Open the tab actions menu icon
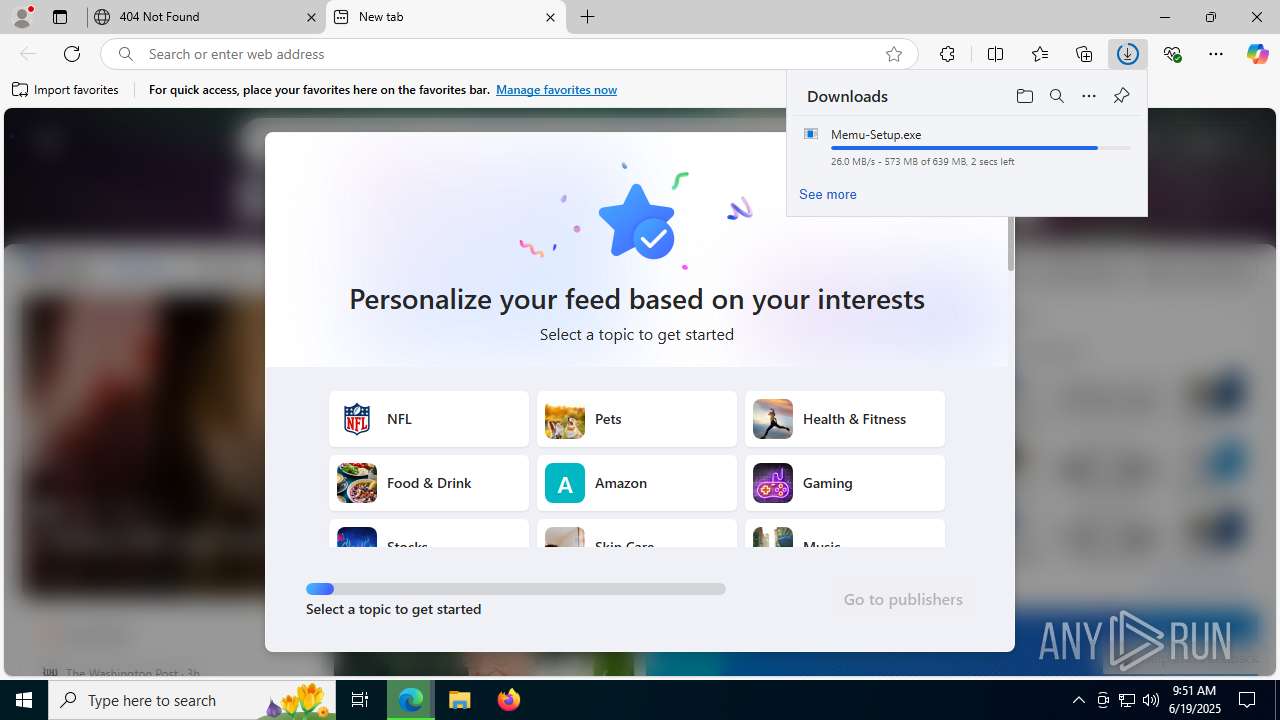1280x720 pixels. [x=60, y=17]
